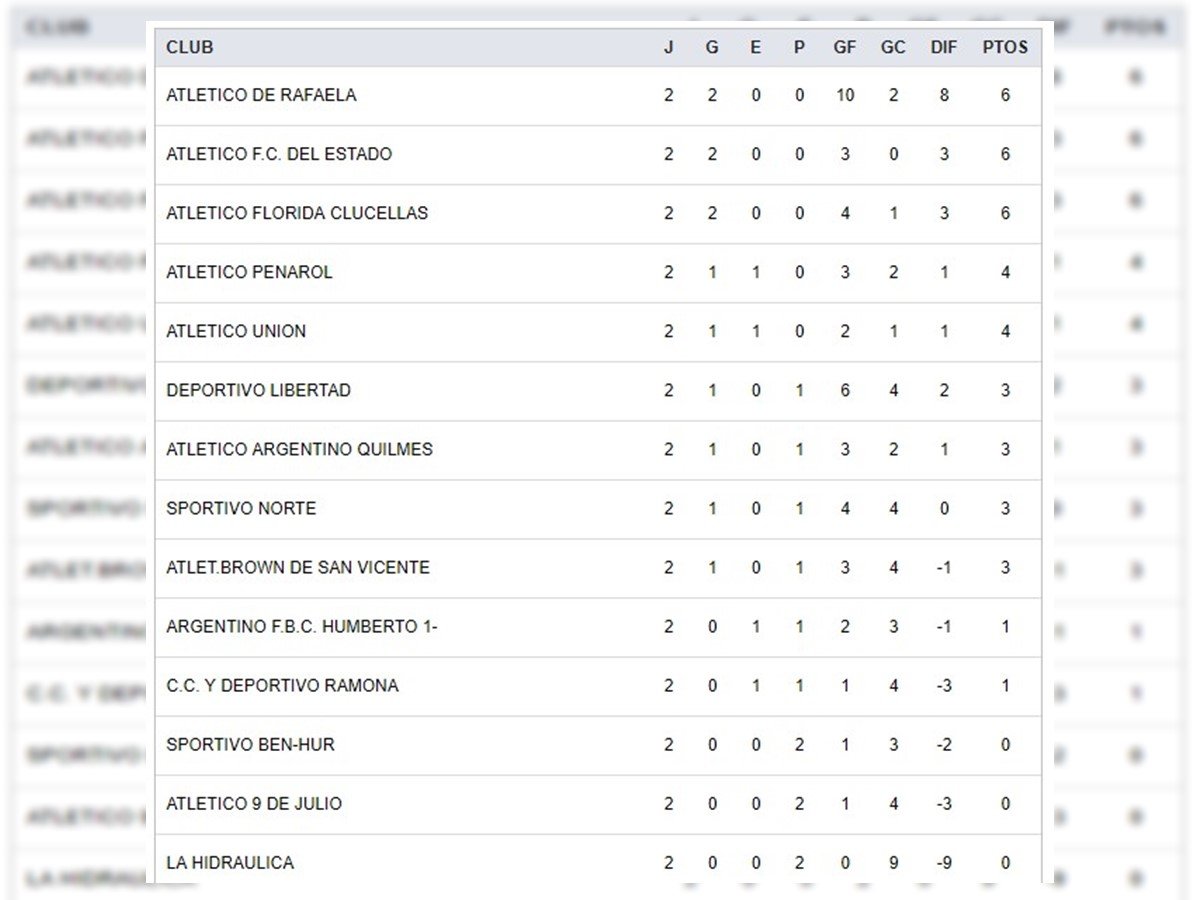Open the DEPORTIVO LIBERTAD club entry

(258, 390)
